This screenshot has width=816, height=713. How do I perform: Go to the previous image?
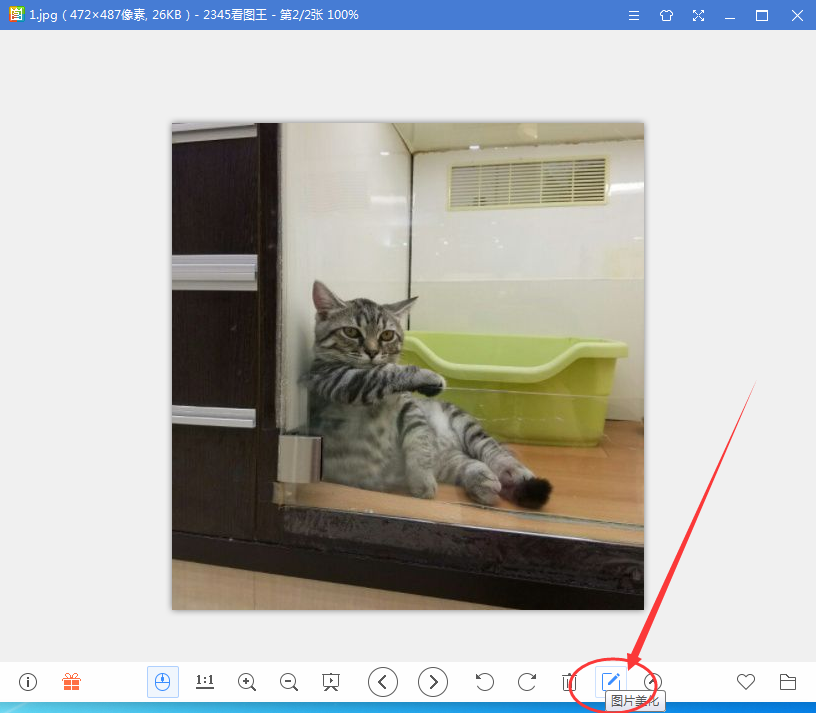[383, 682]
